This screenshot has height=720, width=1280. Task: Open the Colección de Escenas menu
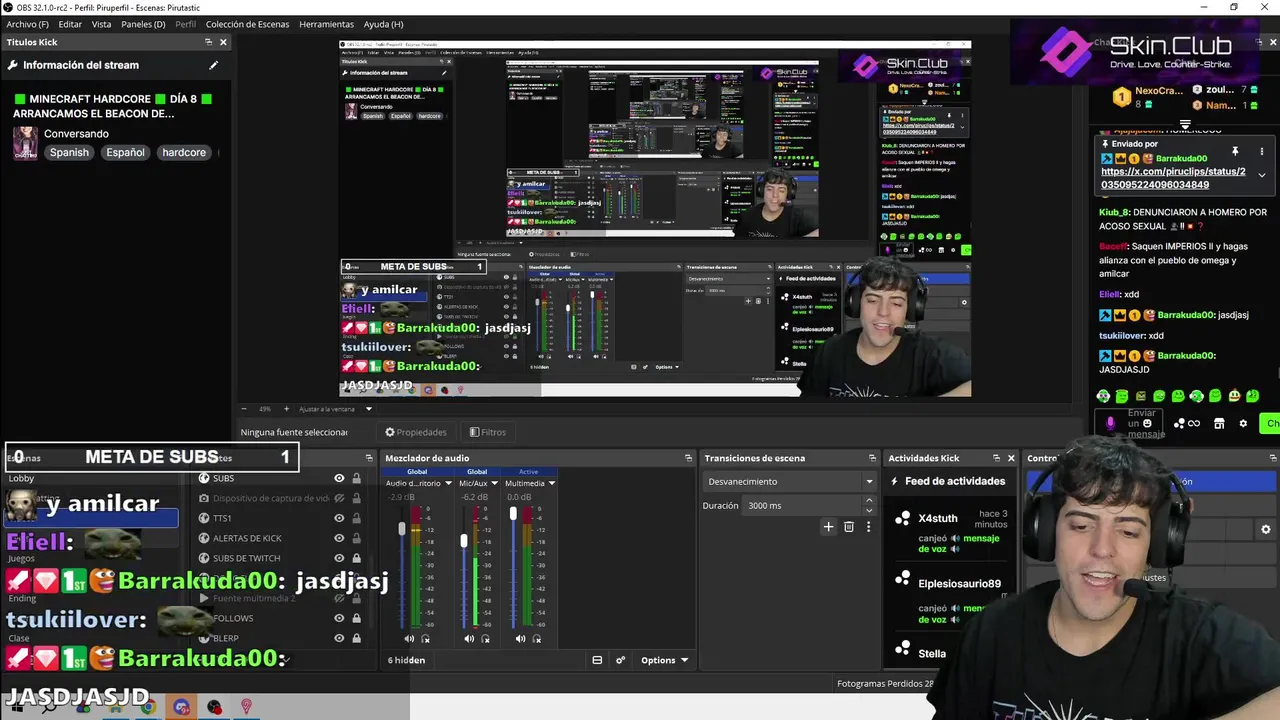(247, 24)
